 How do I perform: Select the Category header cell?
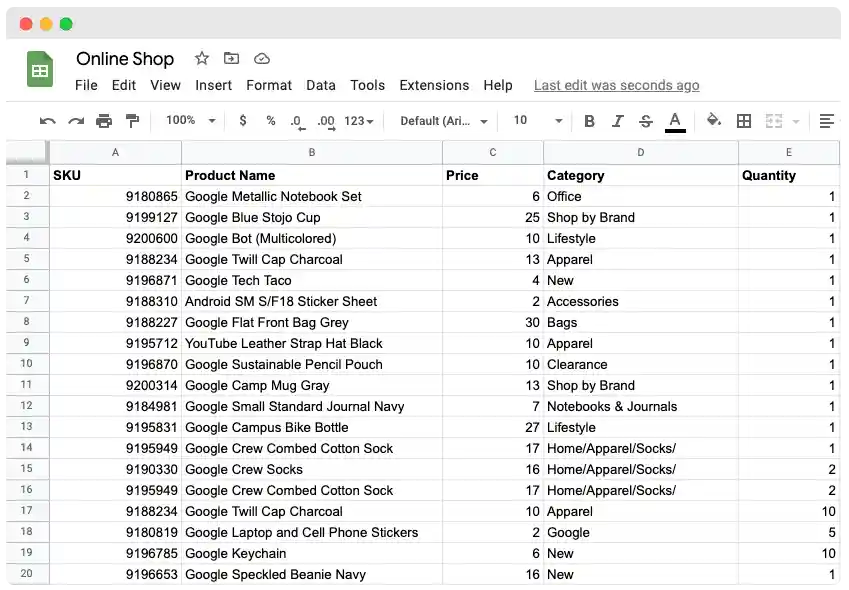641,175
